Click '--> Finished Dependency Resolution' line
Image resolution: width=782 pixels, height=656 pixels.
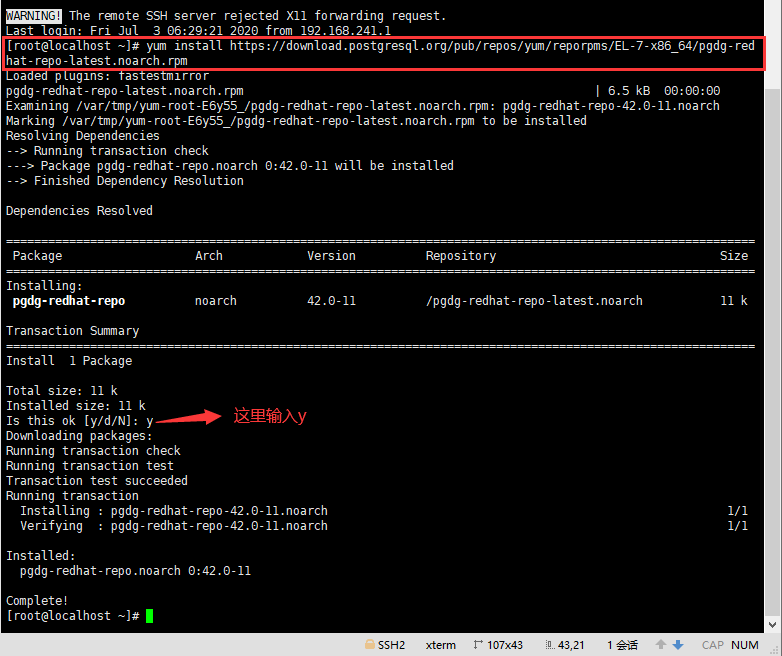click(x=125, y=181)
